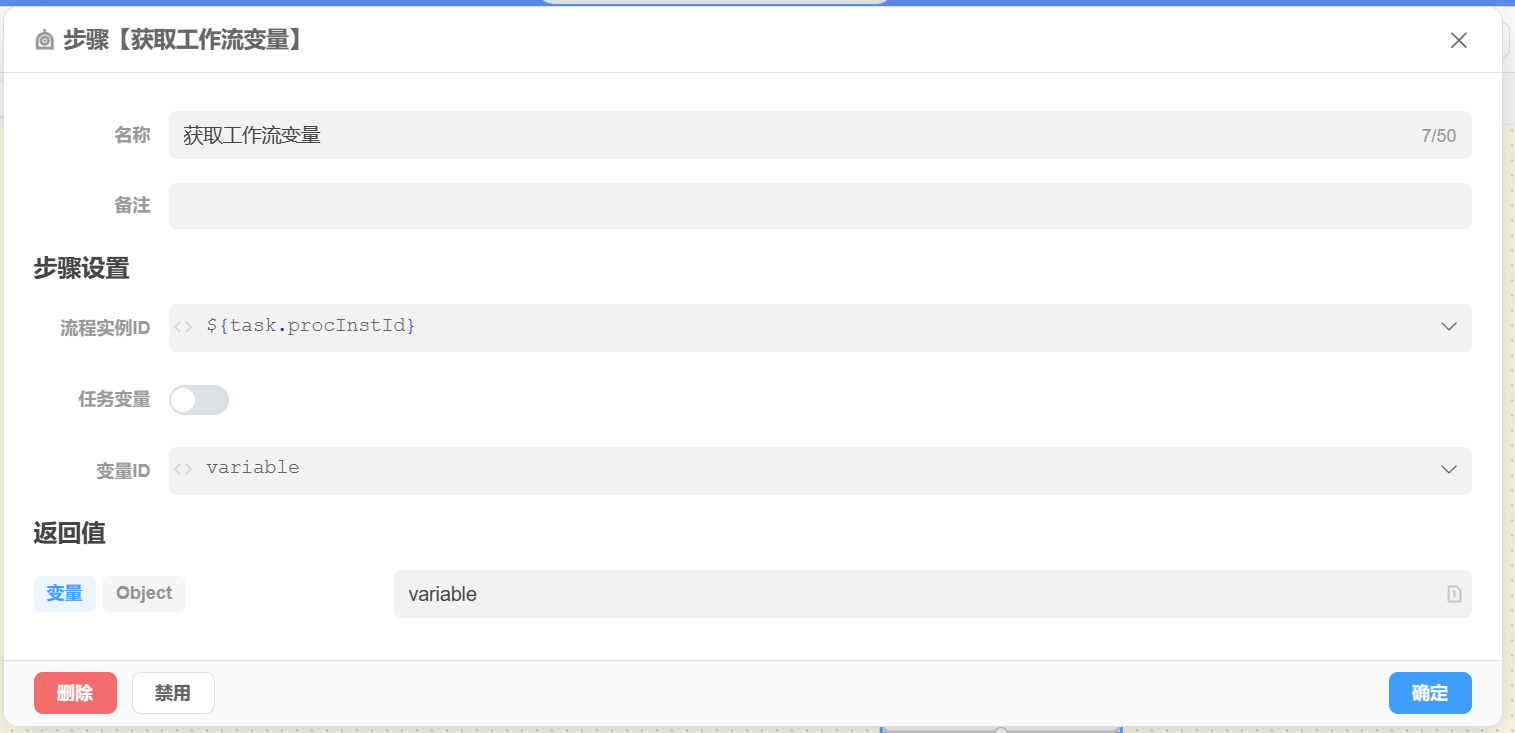Confirm with the 确定 button

(x=1429, y=693)
